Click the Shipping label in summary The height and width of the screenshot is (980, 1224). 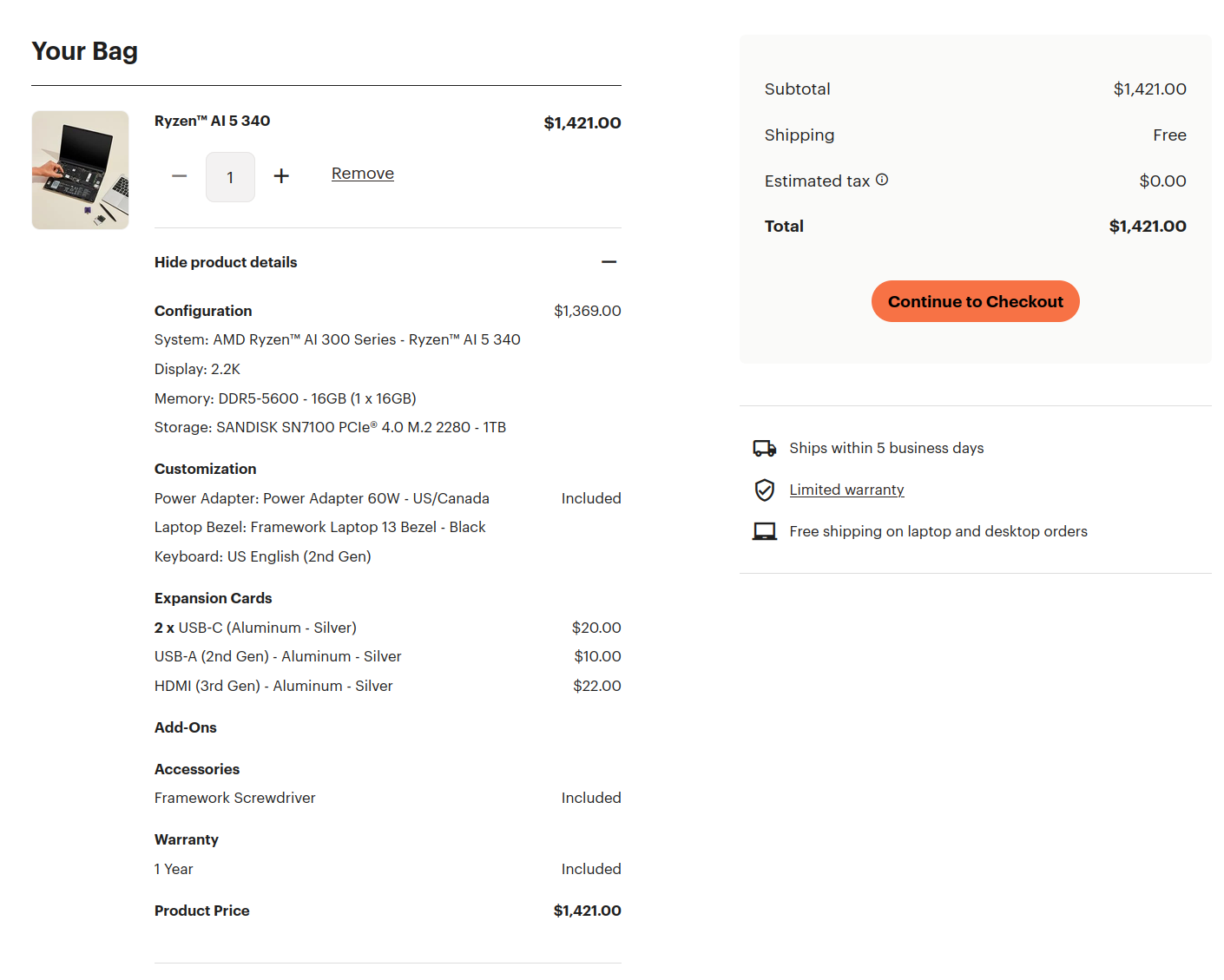(800, 135)
